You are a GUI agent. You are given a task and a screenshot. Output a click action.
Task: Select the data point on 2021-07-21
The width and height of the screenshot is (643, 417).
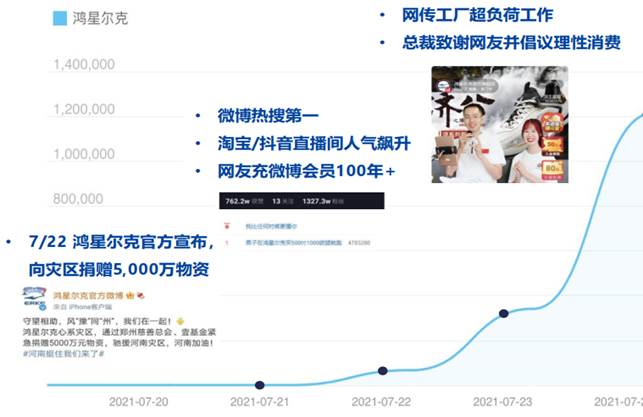260,385
